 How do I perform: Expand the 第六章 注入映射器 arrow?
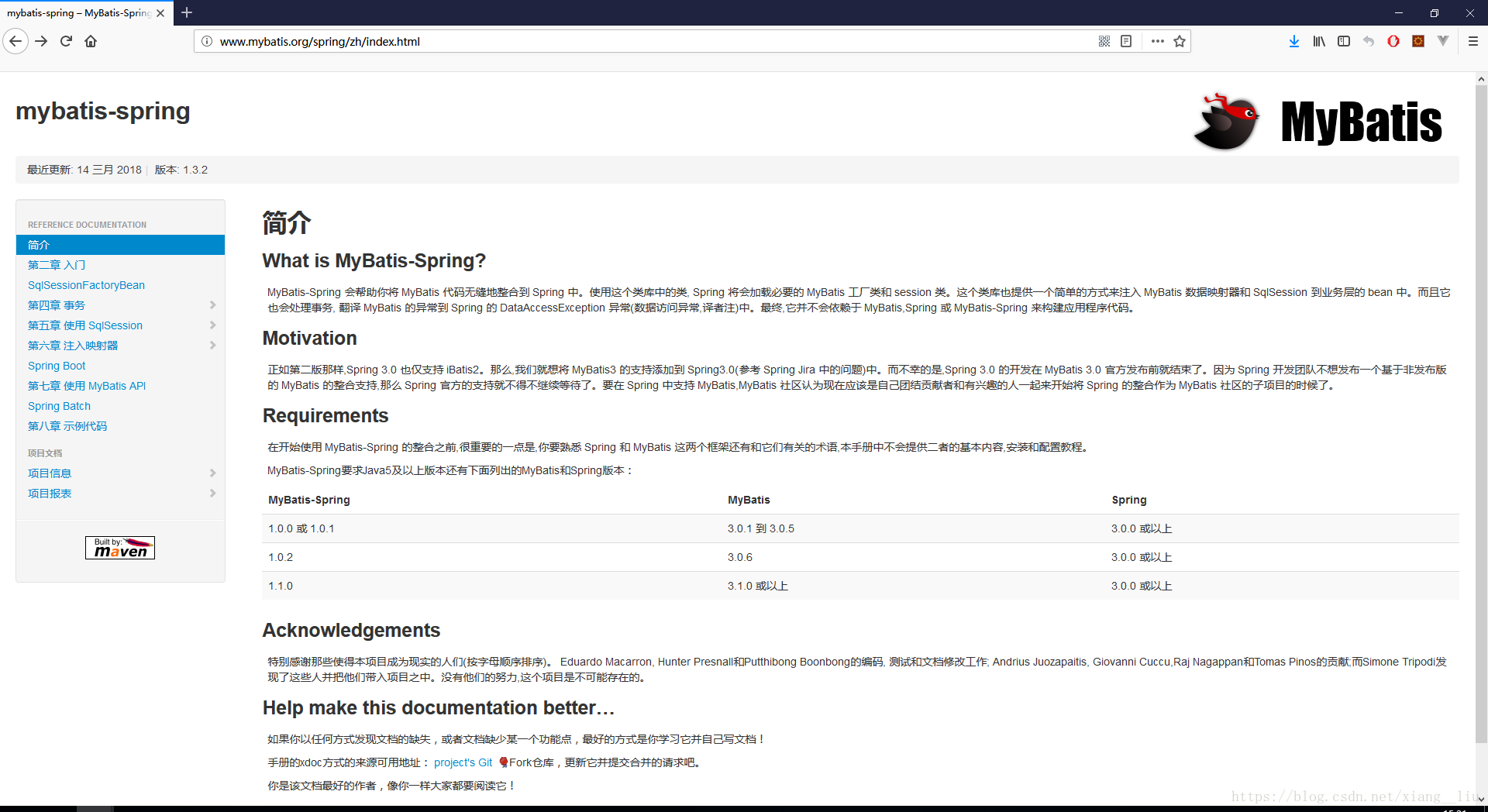[x=212, y=346]
